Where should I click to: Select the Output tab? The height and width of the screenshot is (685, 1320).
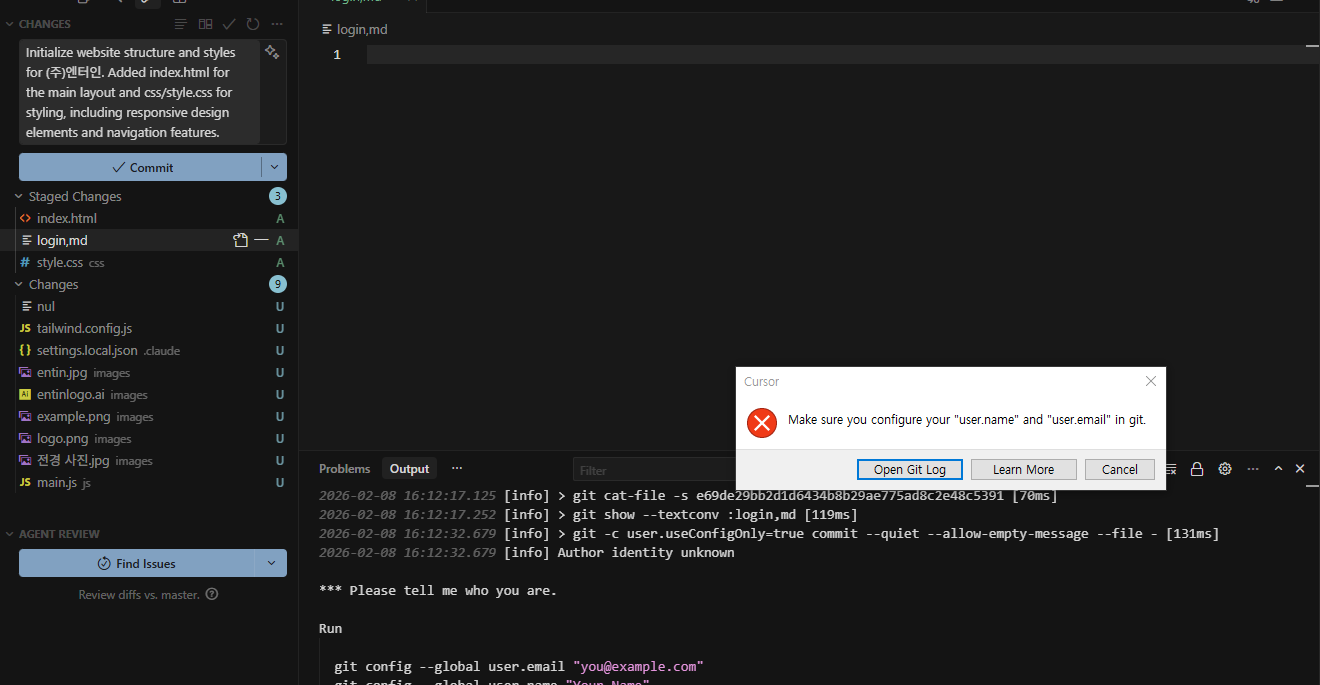(x=409, y=469)
